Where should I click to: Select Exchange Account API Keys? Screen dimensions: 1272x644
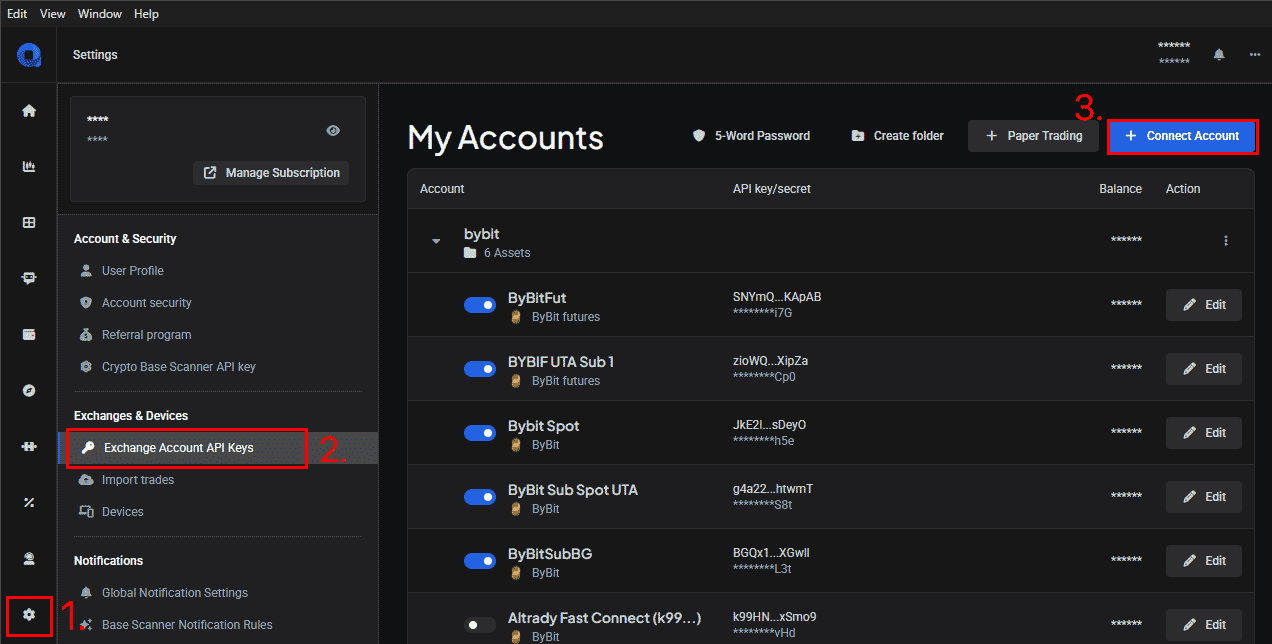[218, 448]
